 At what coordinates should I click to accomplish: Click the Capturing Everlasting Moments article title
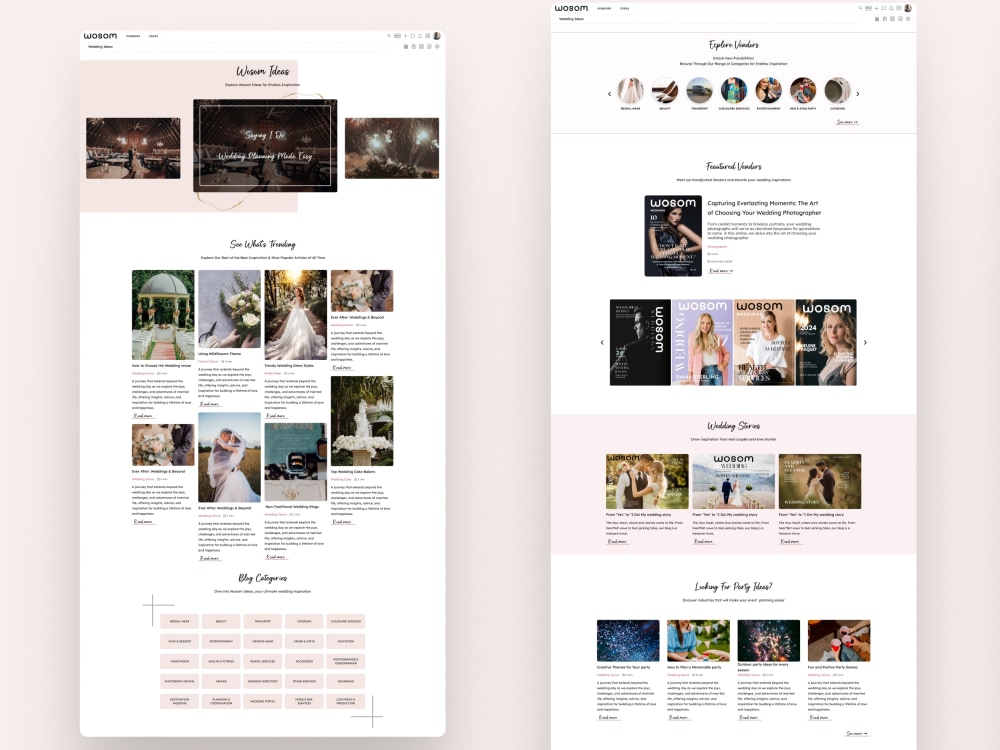pos(764,208)
